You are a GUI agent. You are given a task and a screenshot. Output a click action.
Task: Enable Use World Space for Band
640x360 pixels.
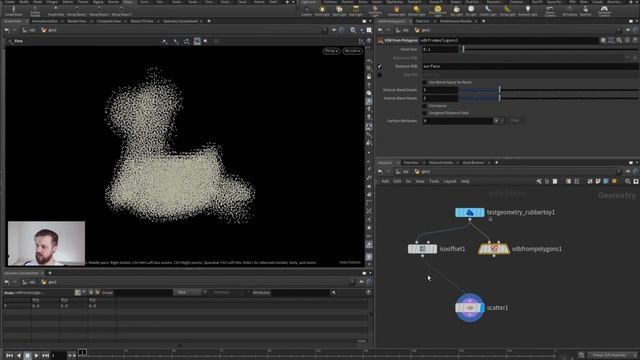click(x=424, y=82)
